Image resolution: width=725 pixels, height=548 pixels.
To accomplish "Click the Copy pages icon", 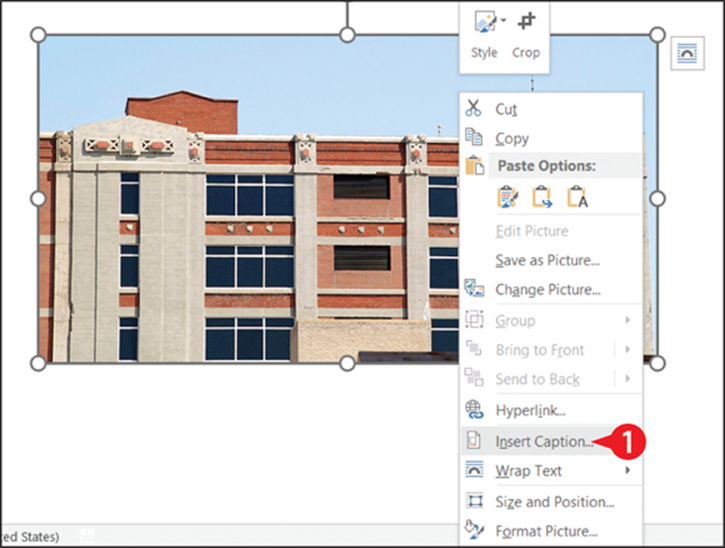I will tap(474, 137).
